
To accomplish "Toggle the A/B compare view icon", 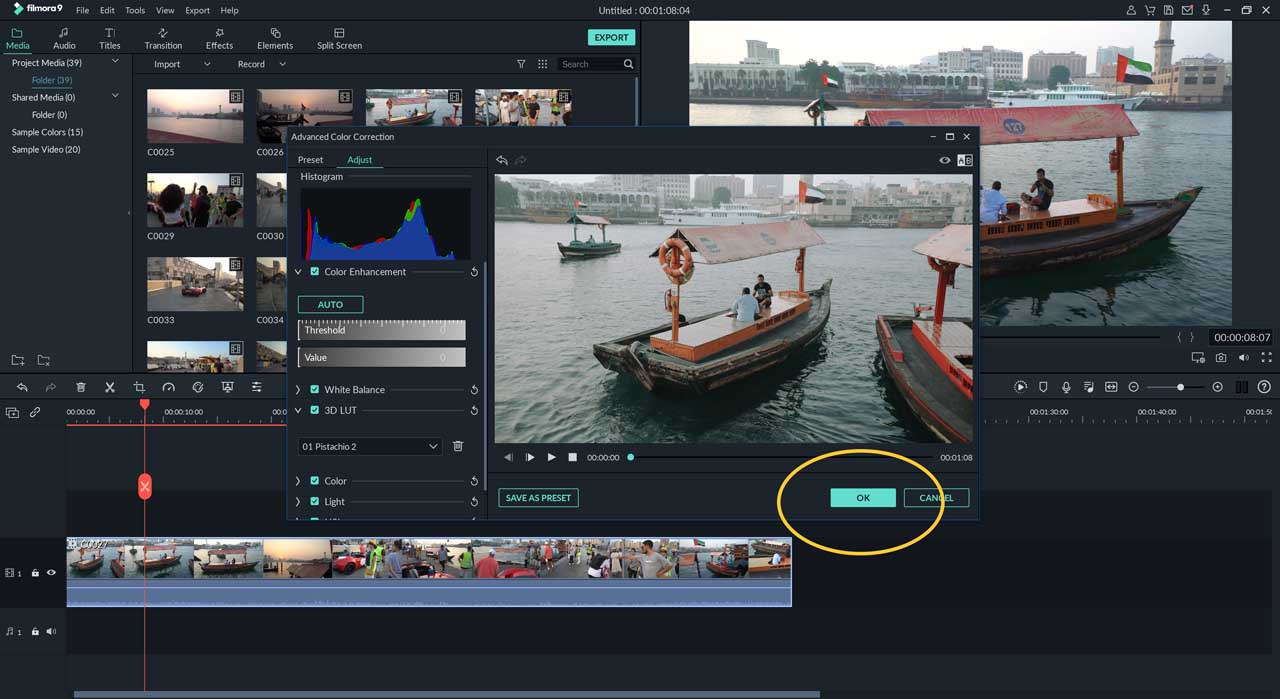I will (x=964, y=160).
